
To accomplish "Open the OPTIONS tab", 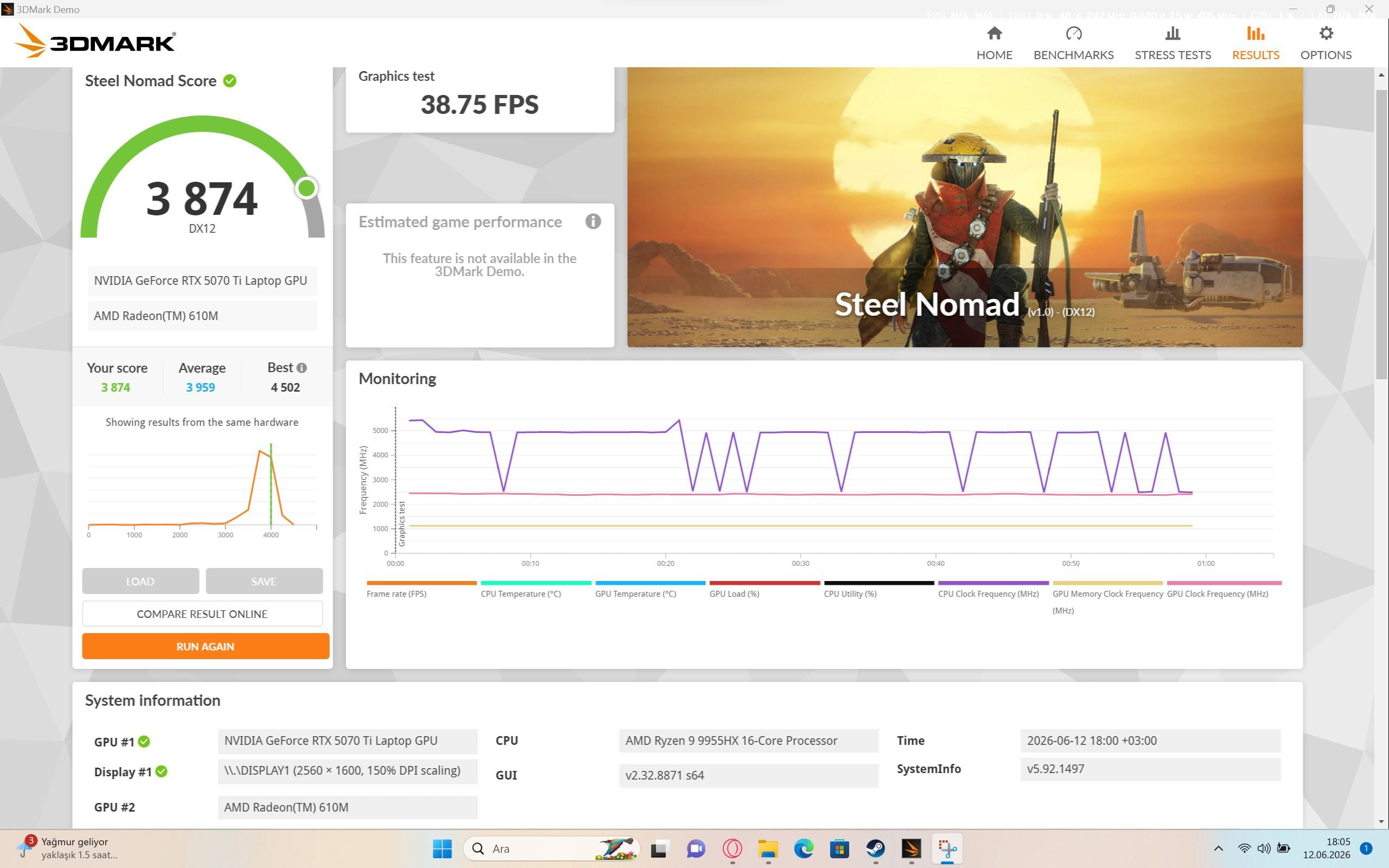I will tap(1326, 43).
